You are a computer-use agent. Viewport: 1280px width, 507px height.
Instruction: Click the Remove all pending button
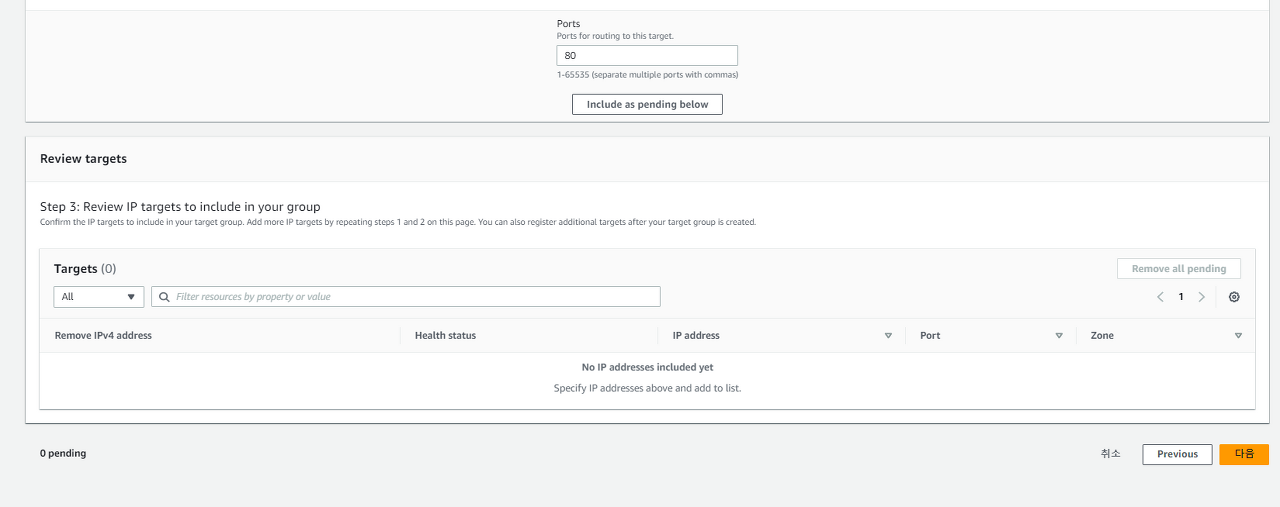[x=1179, y=269]
